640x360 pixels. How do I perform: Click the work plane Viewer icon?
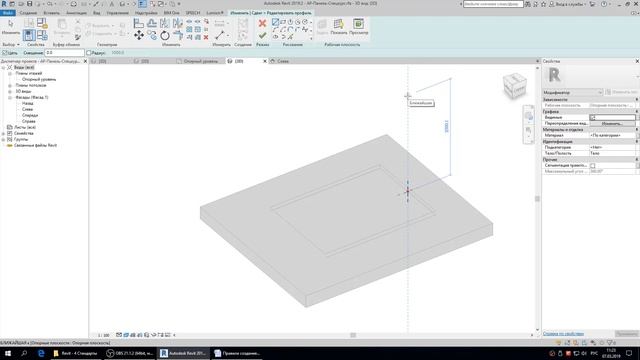(x=358, y=24)
